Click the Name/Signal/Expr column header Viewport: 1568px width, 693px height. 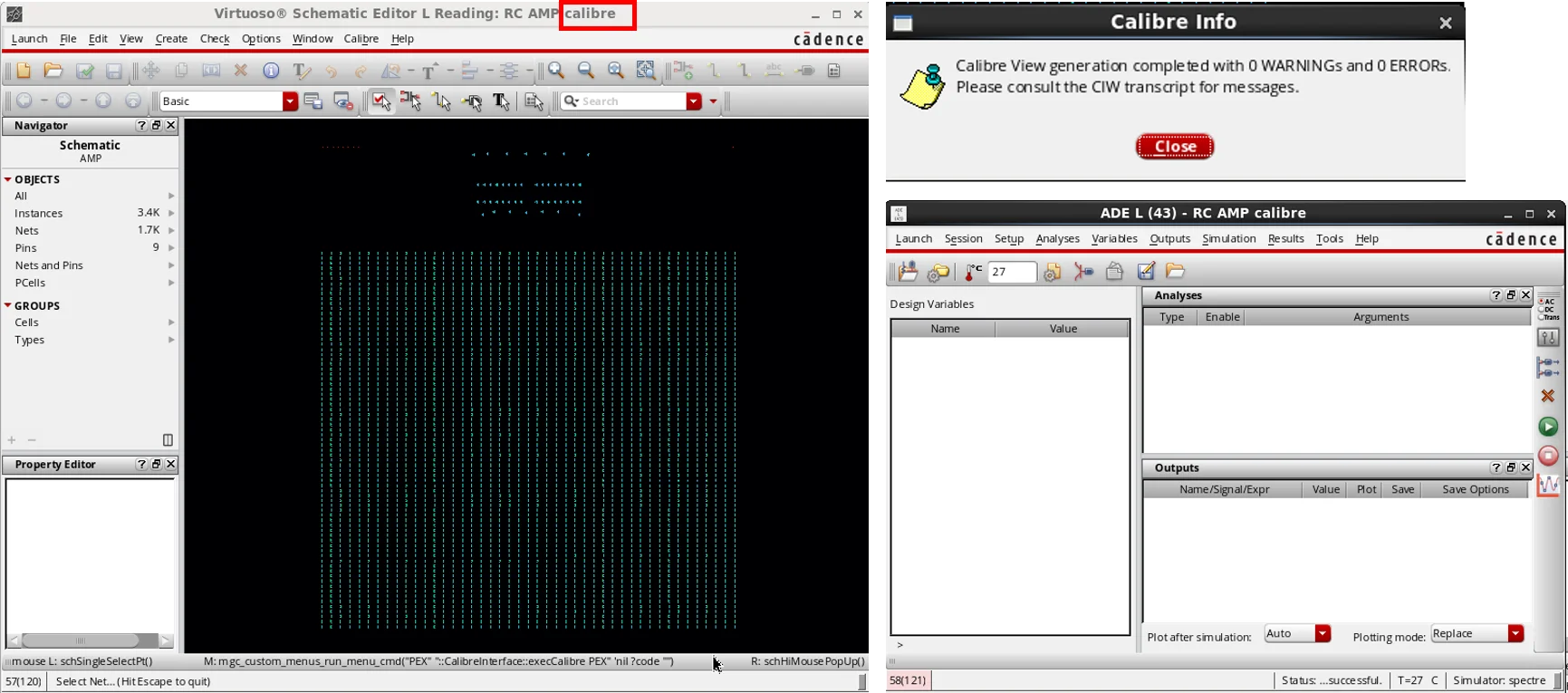click(1224, 489)
